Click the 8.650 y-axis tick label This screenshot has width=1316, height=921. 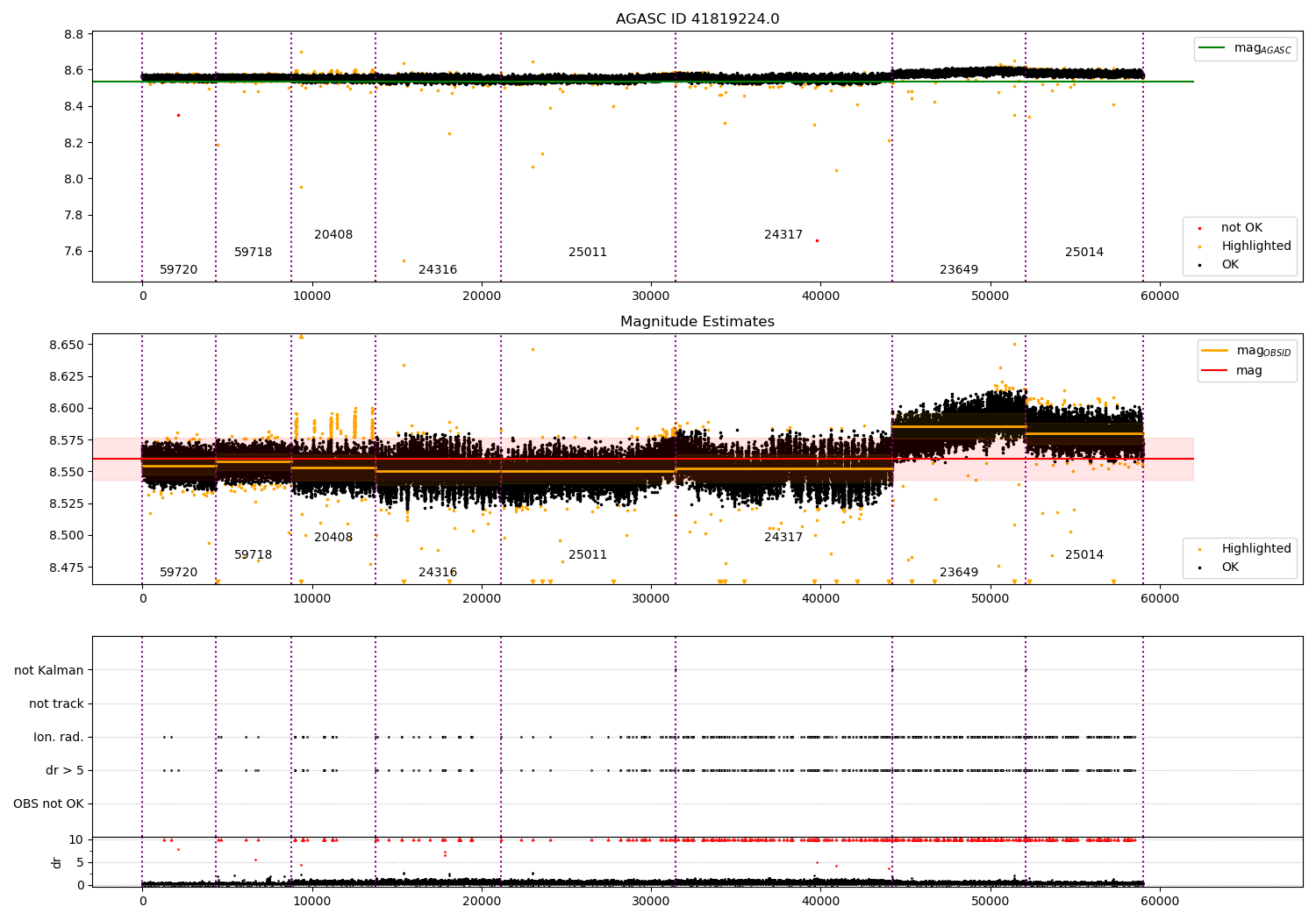pos(67,345)
